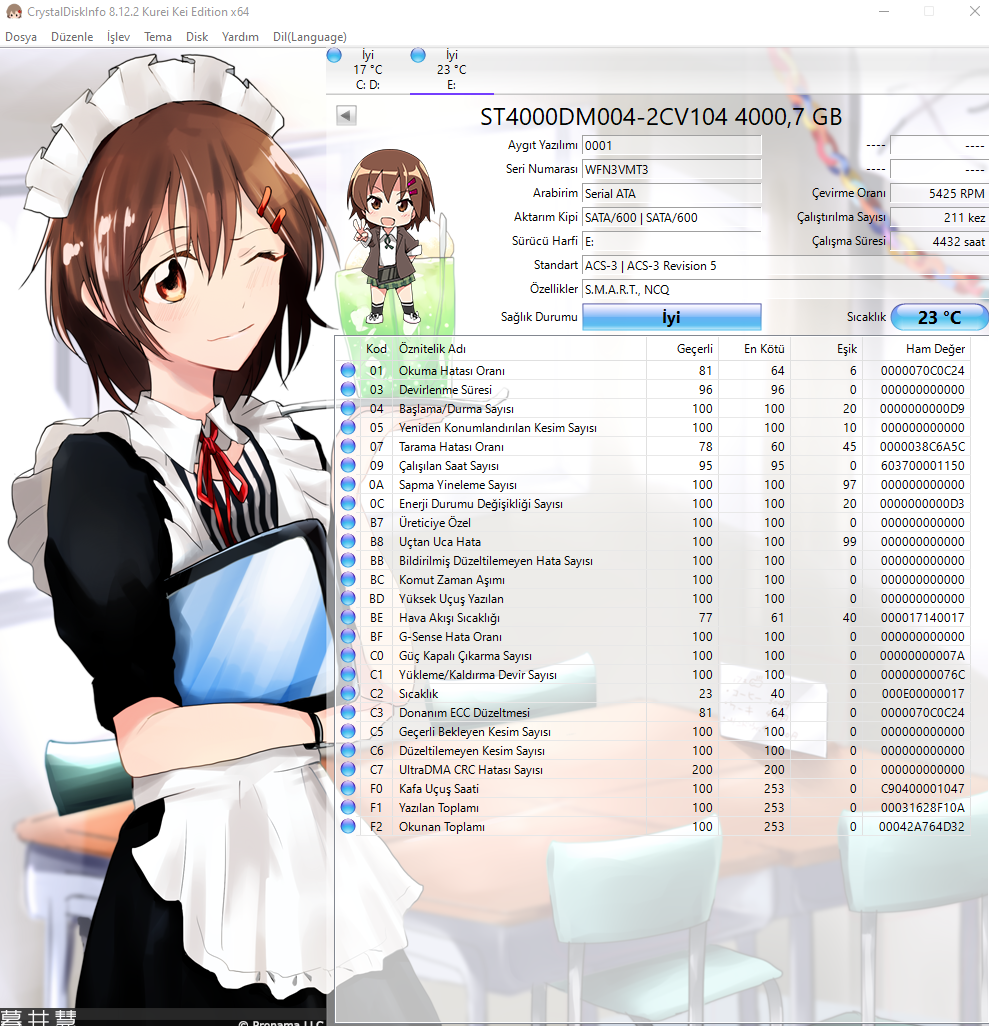Click status icon for Yüksek Uçuş Yazılan

point(348,598)
